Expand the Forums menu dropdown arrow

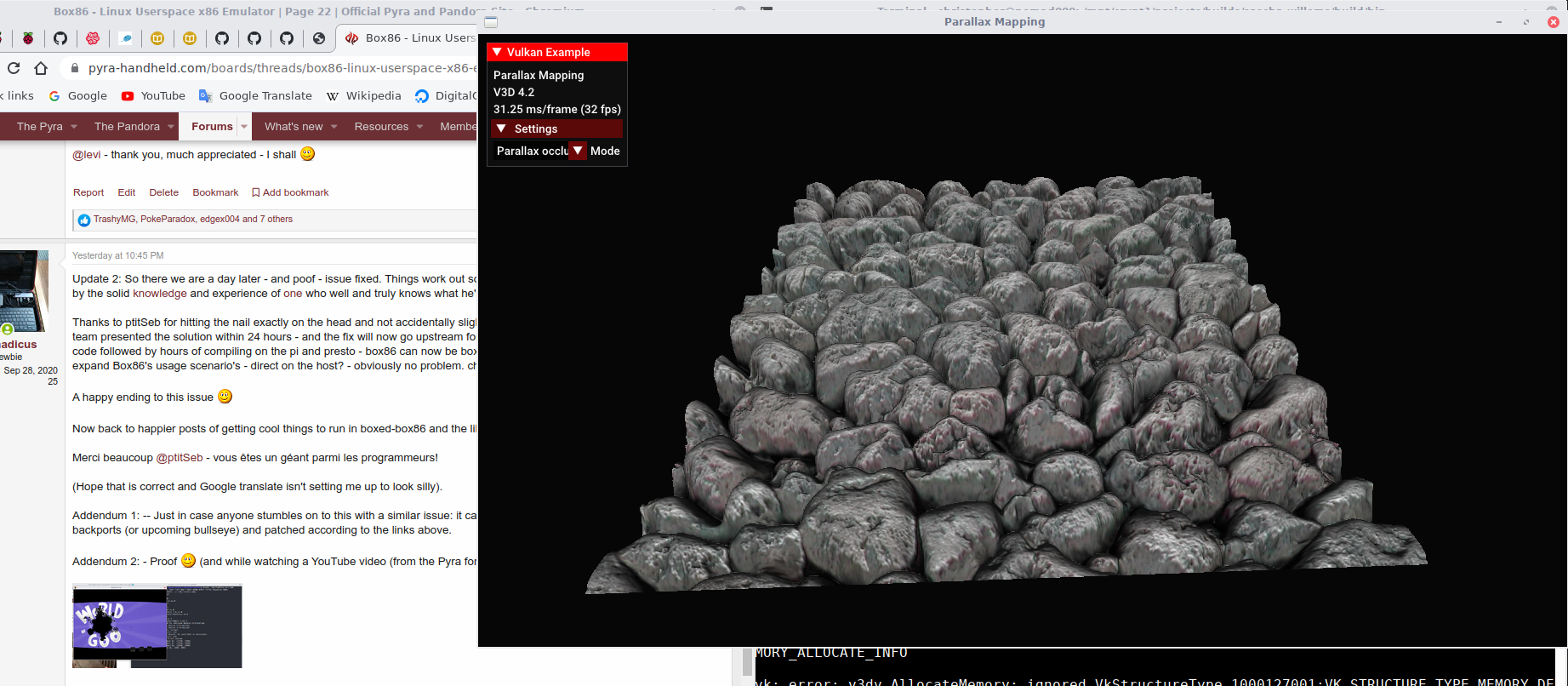pyautogui.click(x=244, y=127)
